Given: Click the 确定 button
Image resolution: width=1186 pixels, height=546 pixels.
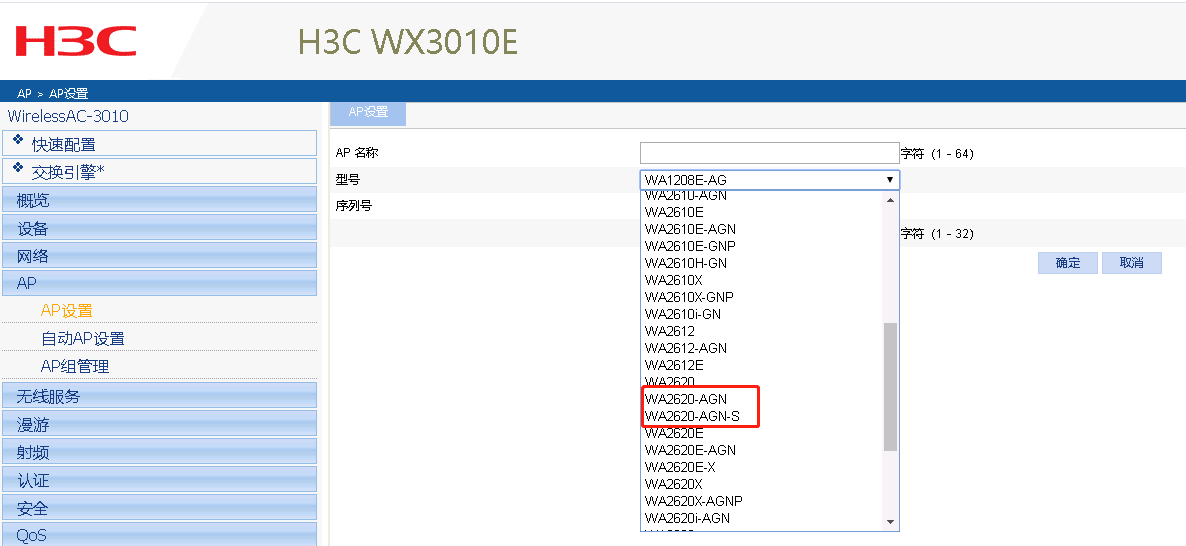Looking at the screenshot, I should click(x=1068, y=263).
